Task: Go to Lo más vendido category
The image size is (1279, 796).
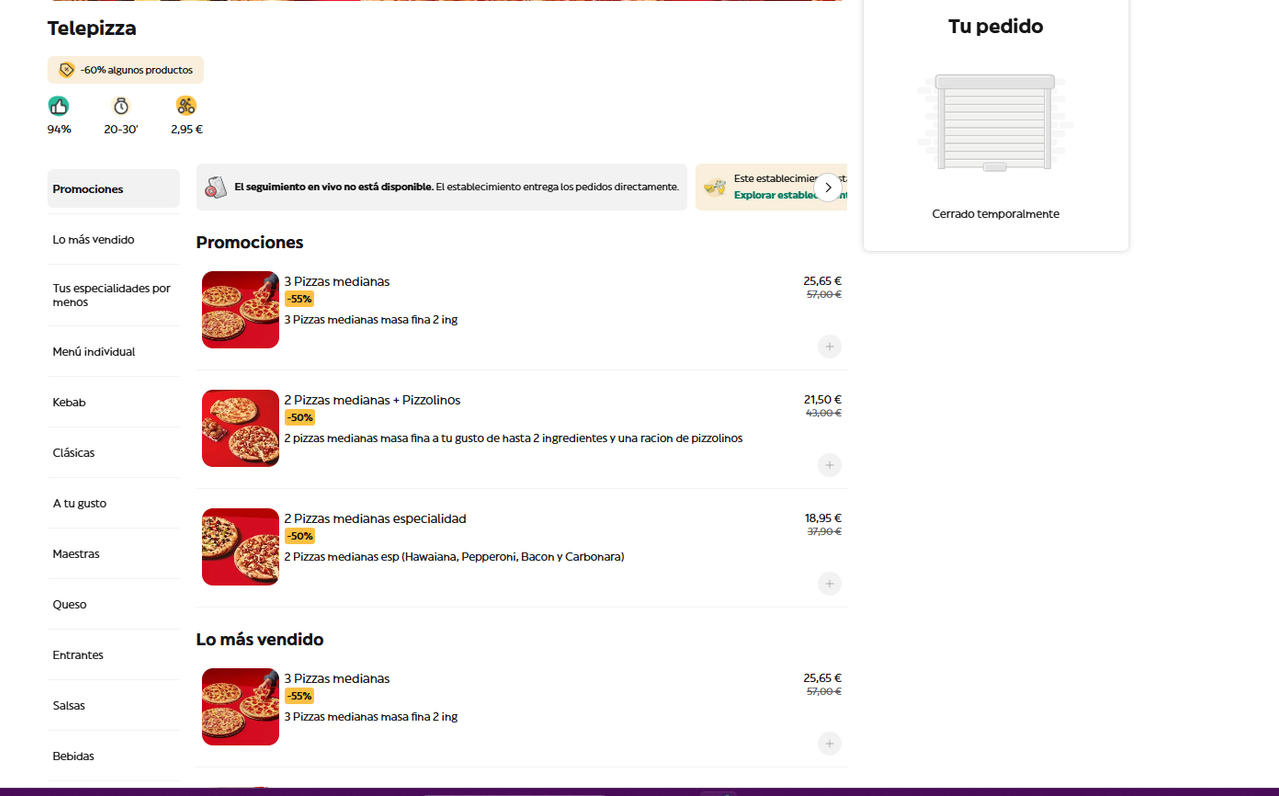Action: point(113,240)
